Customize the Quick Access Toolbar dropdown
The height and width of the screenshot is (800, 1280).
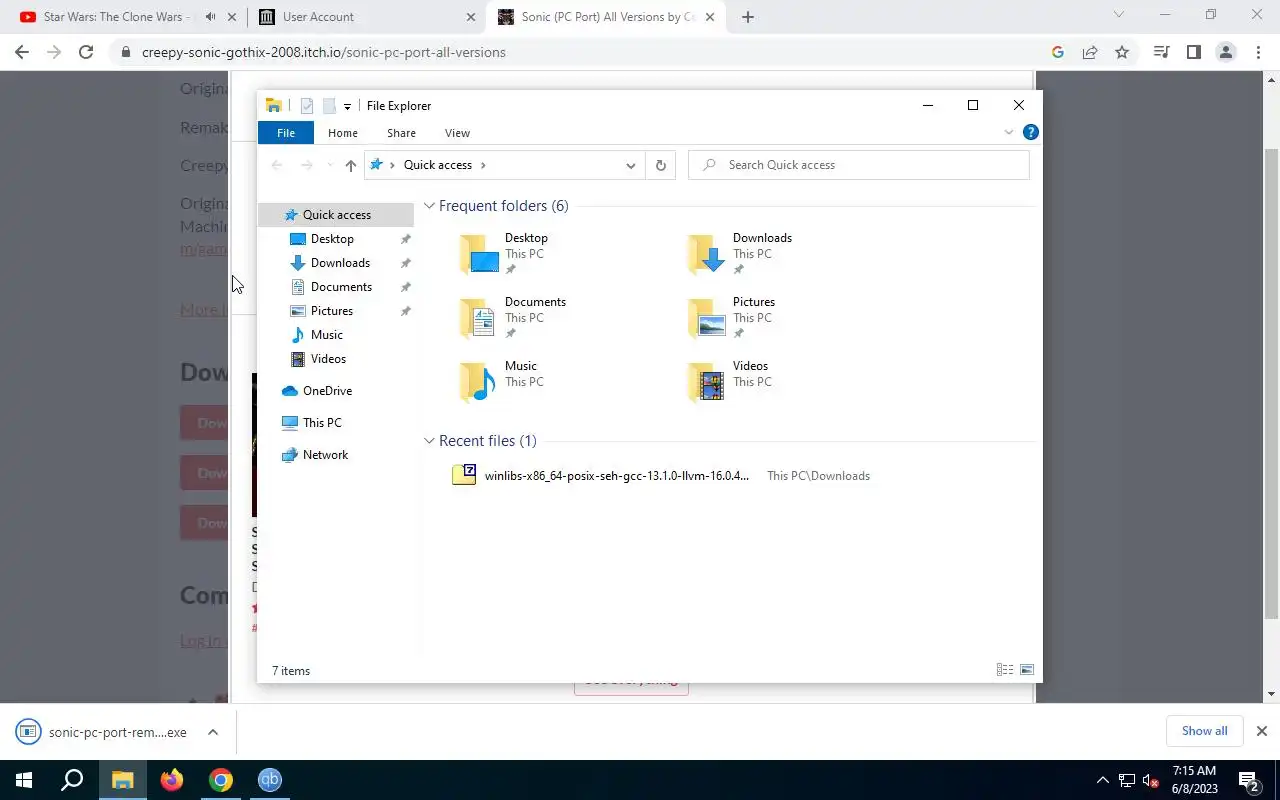pyautogui.click(x=347, y=106)
